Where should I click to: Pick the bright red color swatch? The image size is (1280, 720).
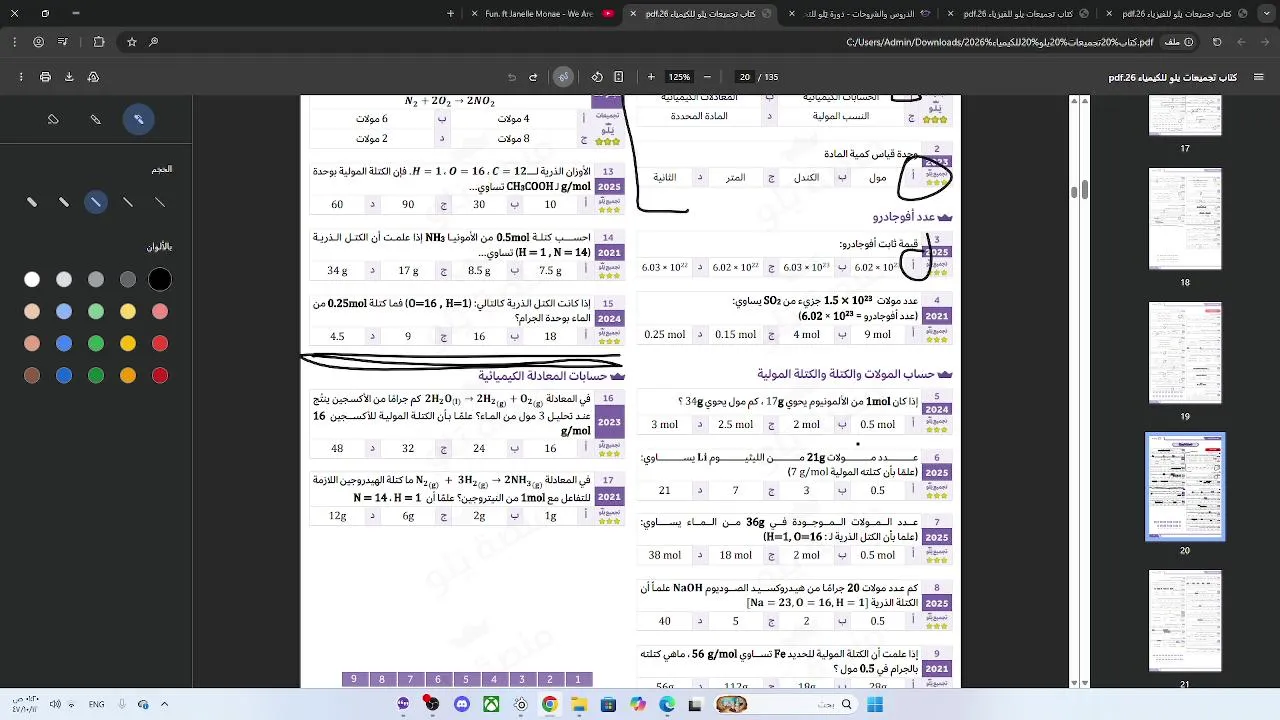(x=160, y=344)
